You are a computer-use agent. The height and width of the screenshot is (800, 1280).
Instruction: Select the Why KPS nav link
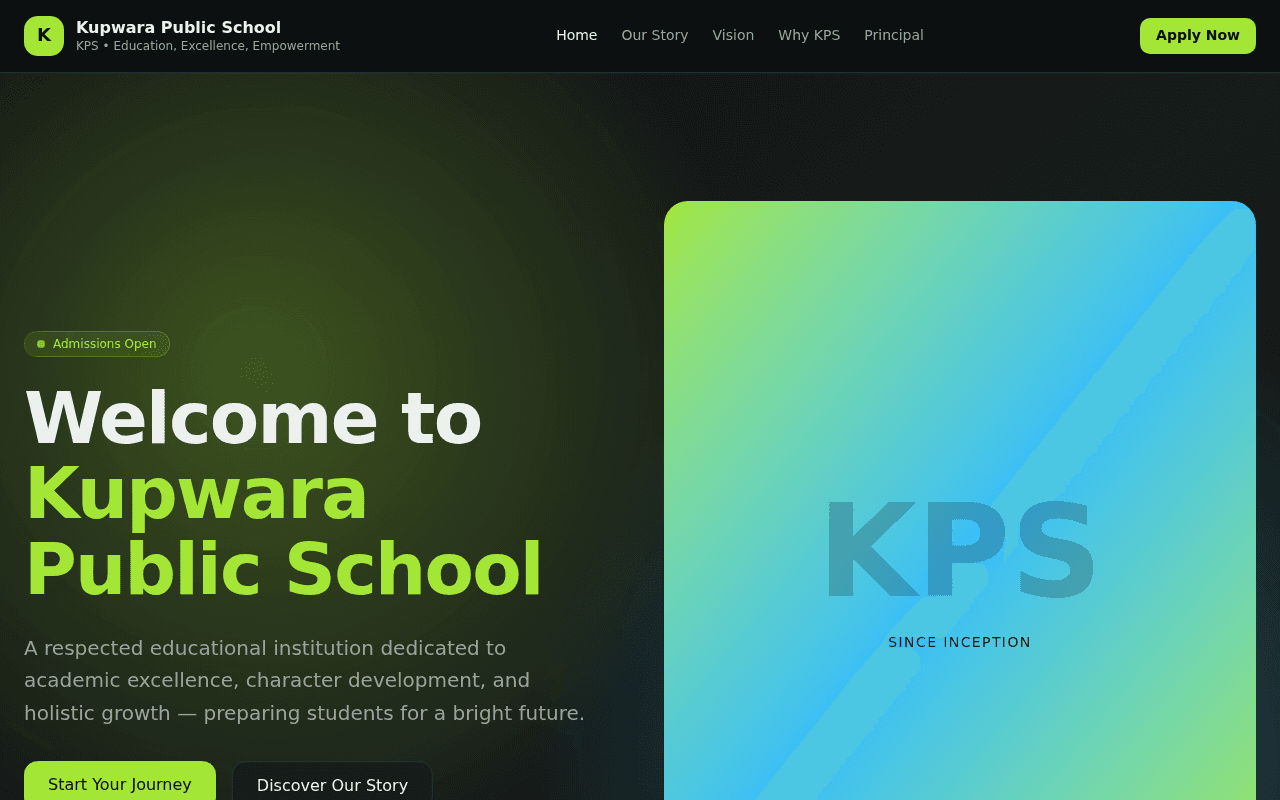tap(809, 35)
